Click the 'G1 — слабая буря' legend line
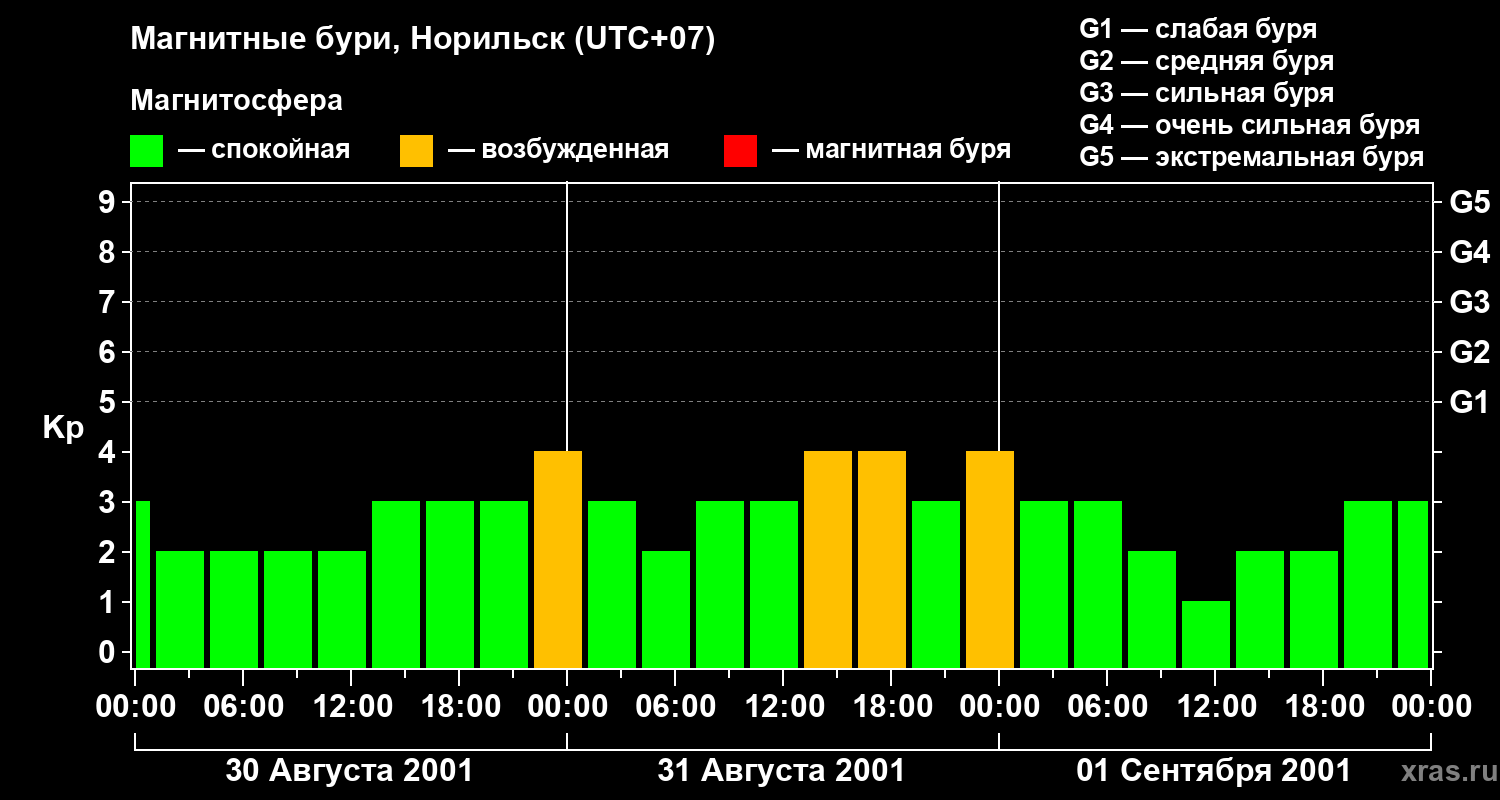 (1198, 29)
